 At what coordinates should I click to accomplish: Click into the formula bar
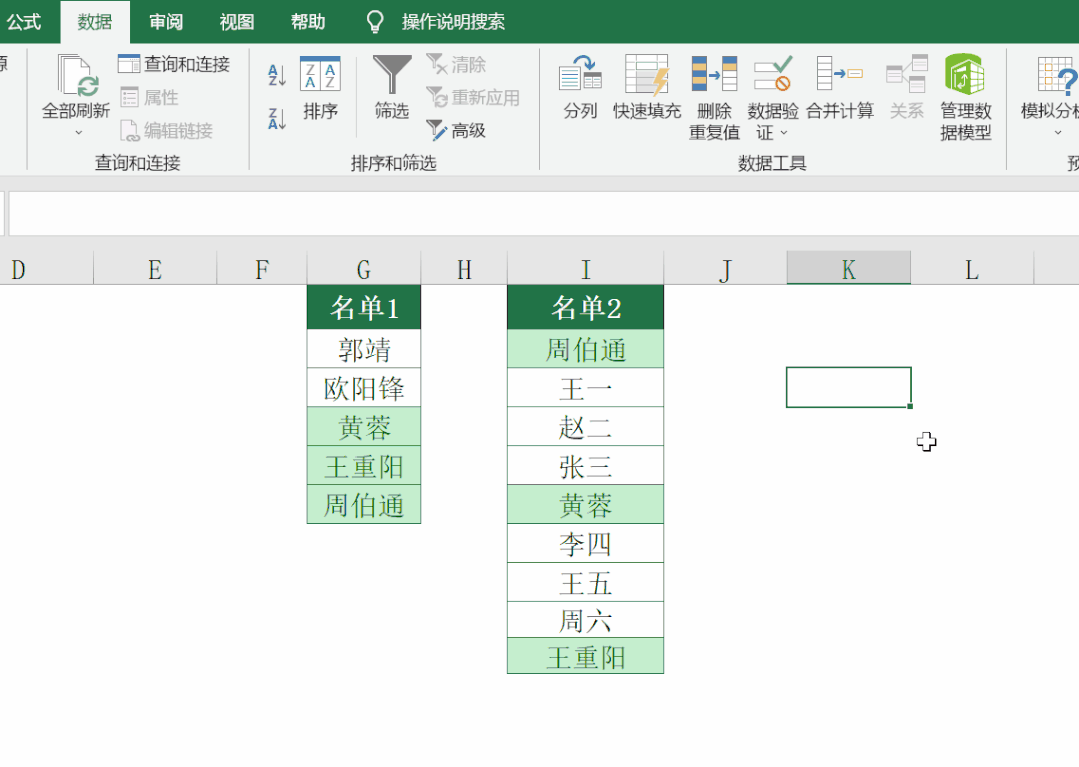pos(543,213)
